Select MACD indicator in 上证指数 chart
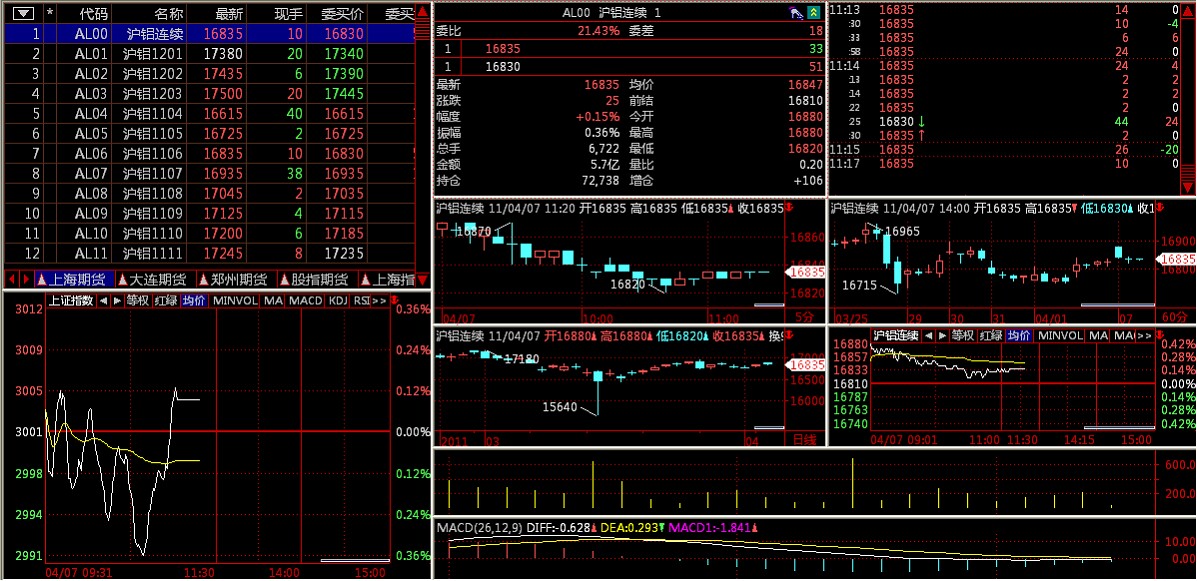The image size is (1197, 581). [305, 301]
